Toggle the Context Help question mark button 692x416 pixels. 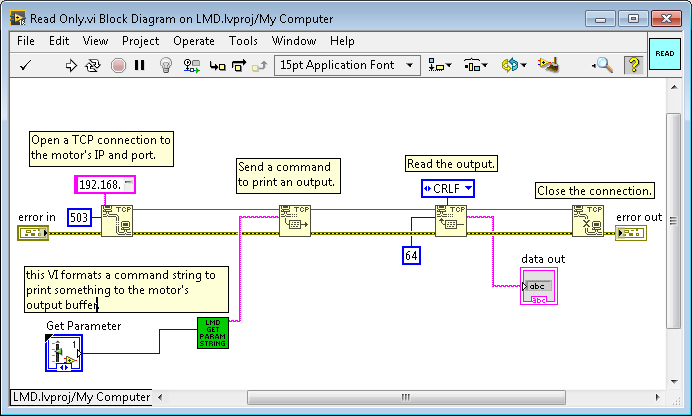634,65
